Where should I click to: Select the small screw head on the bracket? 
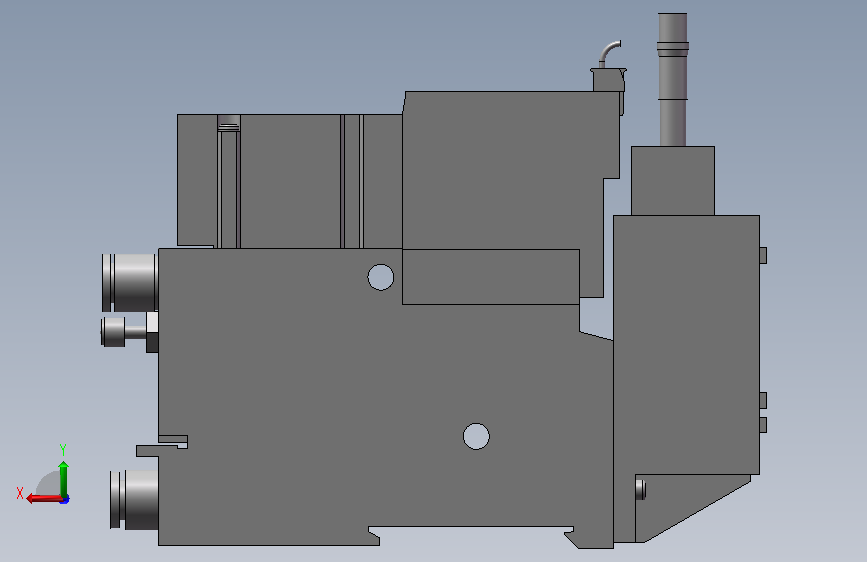click(x=640, y=490)
